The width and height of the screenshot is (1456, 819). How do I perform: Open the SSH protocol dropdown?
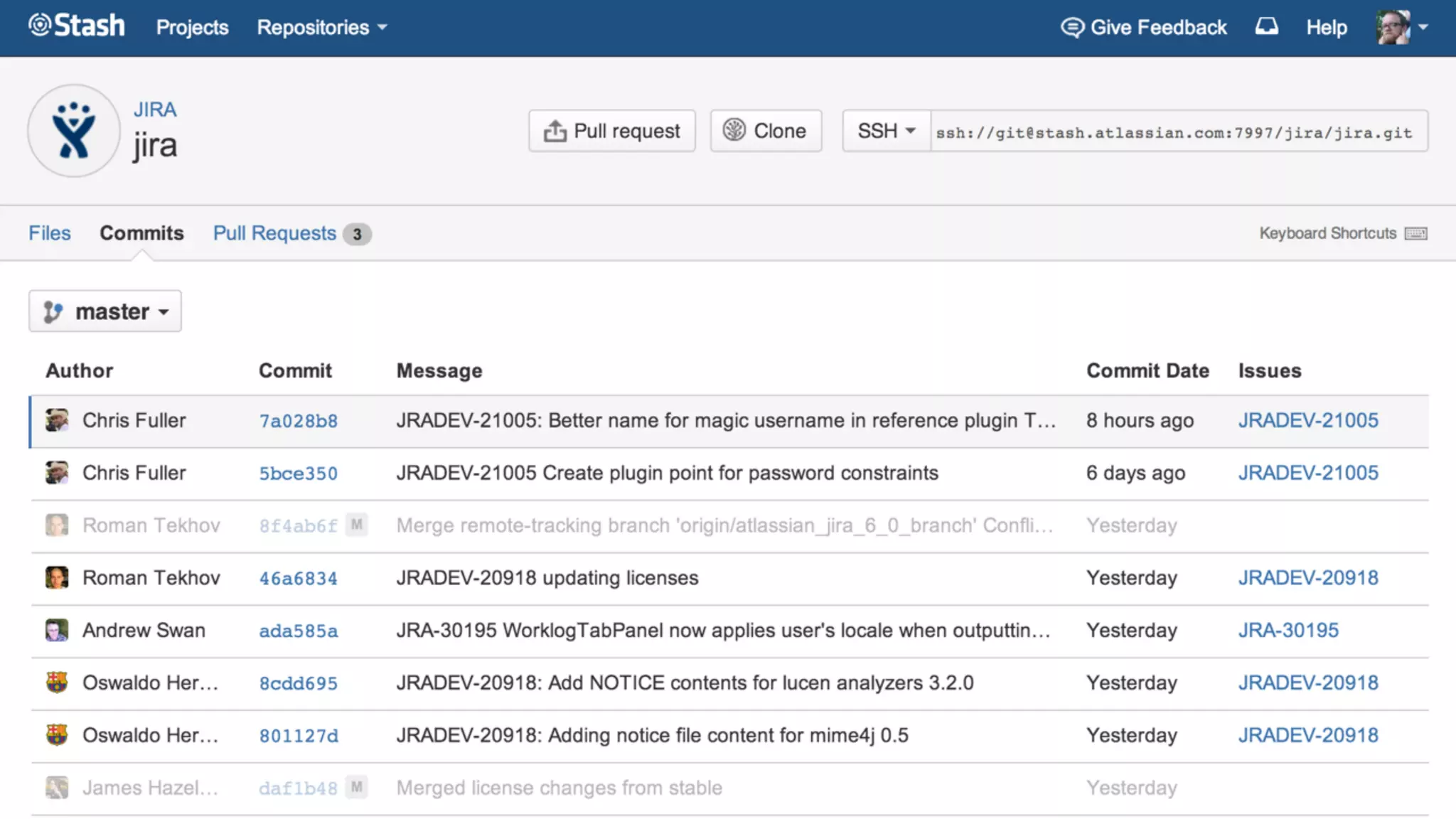pyautogui.click(x=886, y=131)
